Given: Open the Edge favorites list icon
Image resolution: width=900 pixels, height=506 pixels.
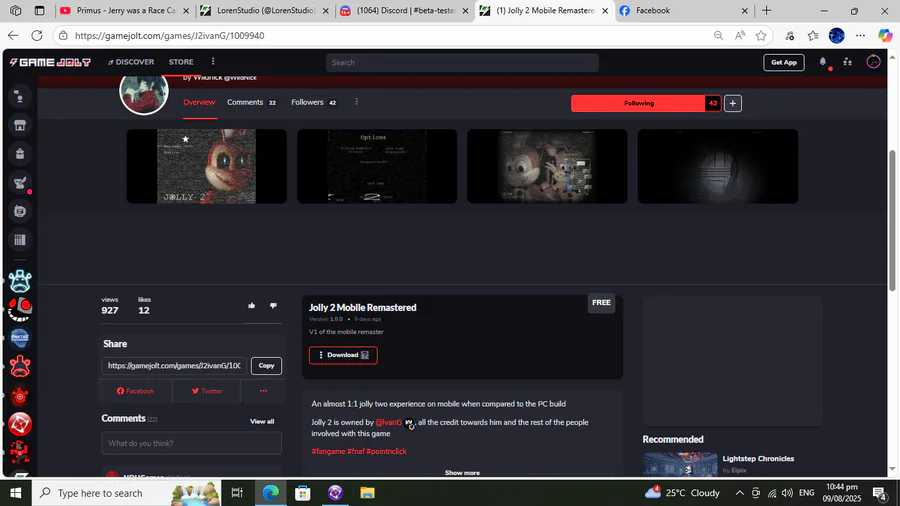Looking at the screenshot, I should pyautogui.click(x=813, y=36).
